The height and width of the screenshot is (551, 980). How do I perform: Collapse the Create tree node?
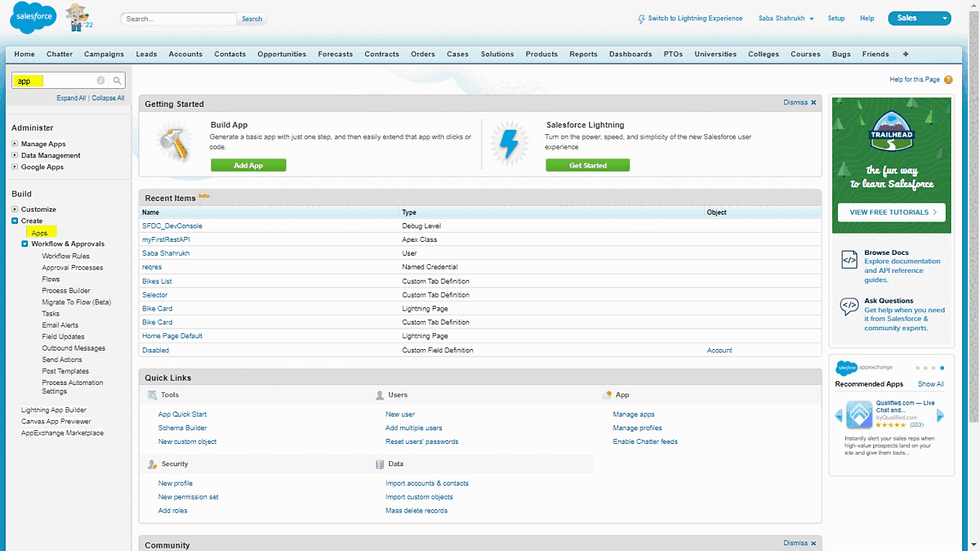(x=14, y=221)
